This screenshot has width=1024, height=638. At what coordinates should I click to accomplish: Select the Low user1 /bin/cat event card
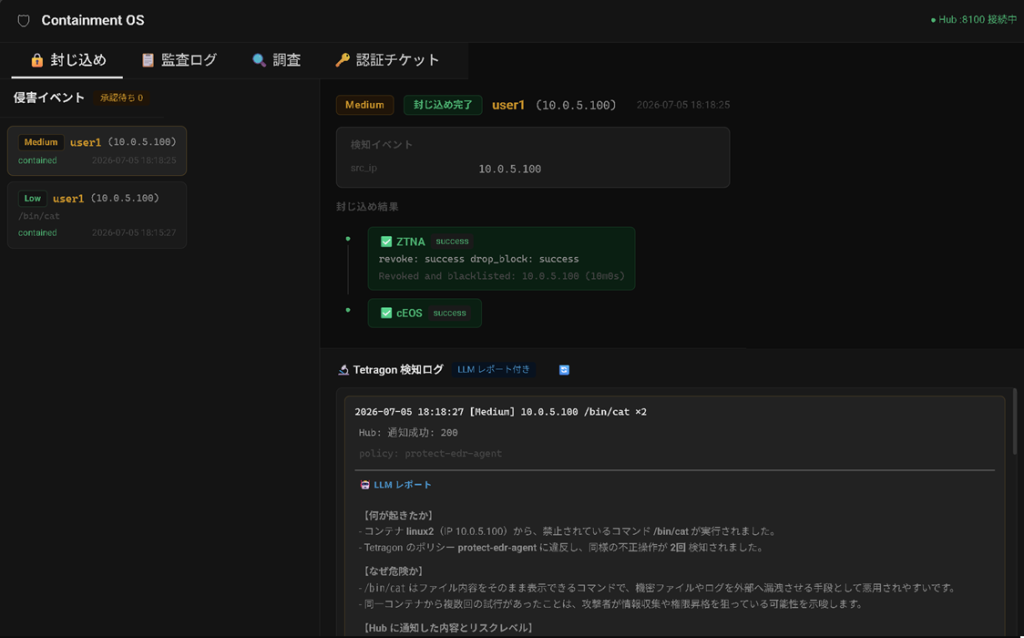click(97, 215)
